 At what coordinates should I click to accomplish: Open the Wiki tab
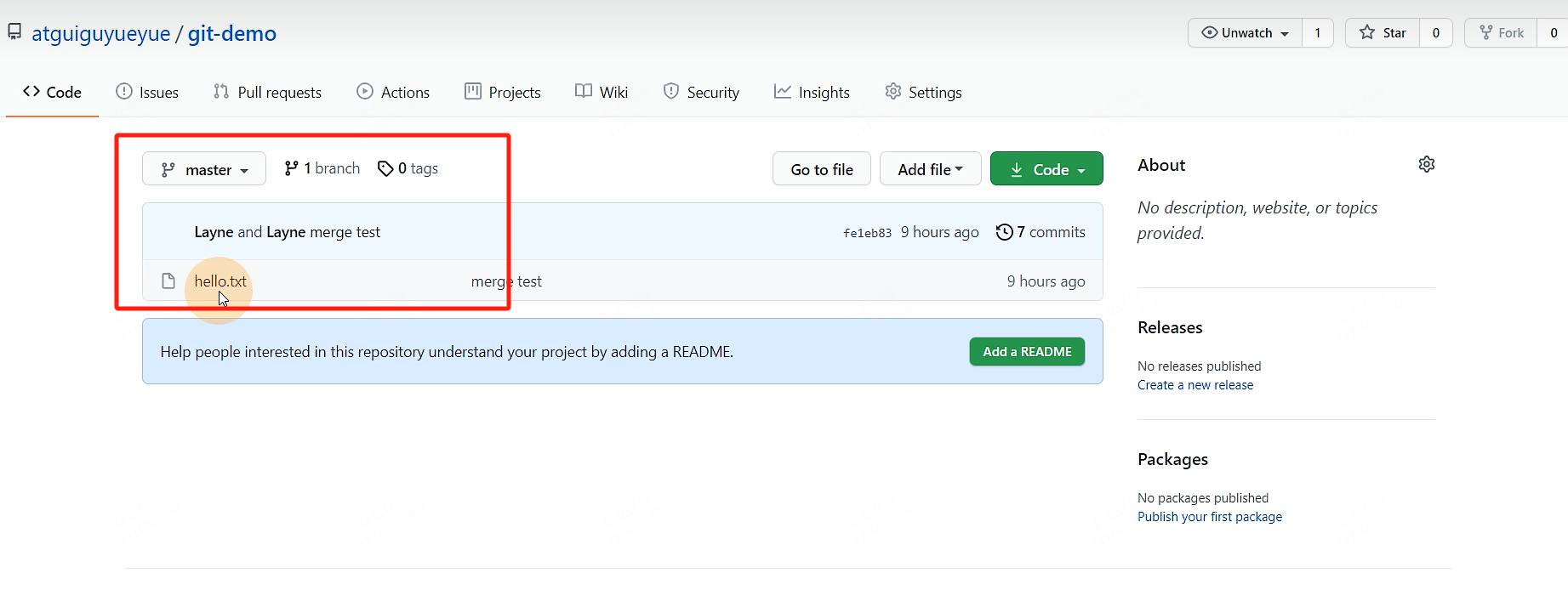pos(602,92)
